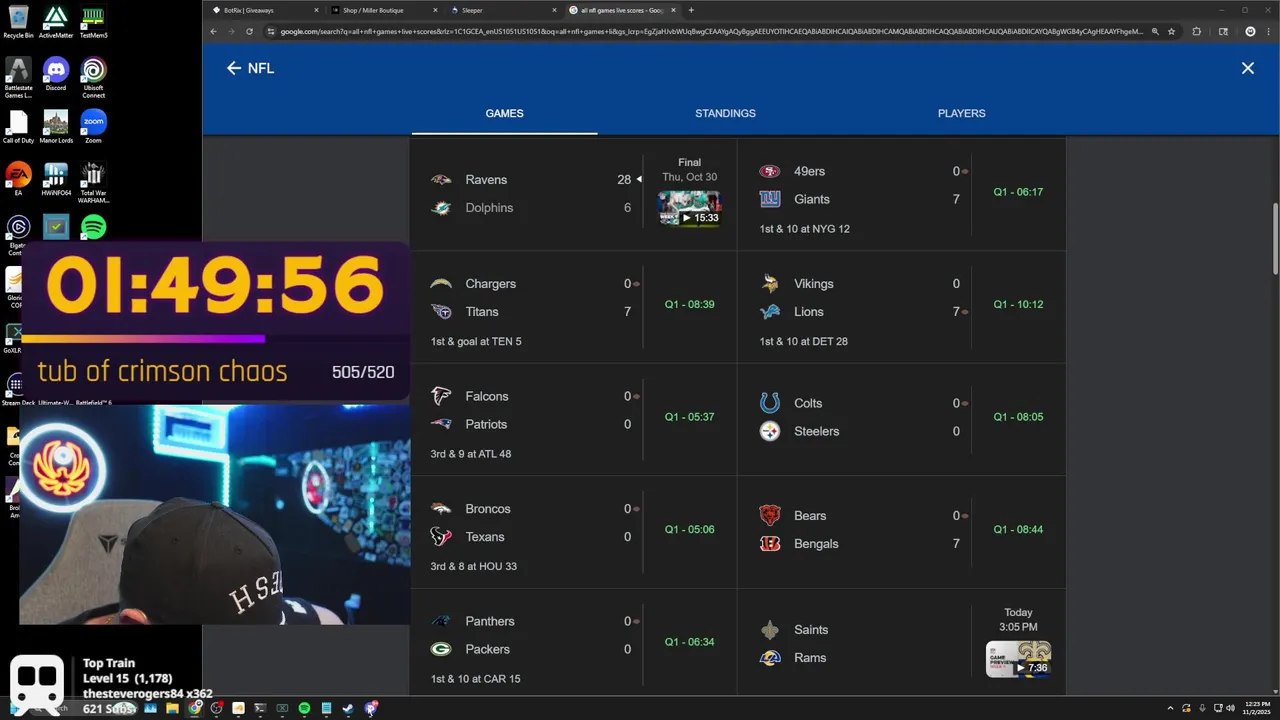The height and width of the screenshot is (720, 1280).
Task: Open the Shop / Miller Boutique tab
Action: pos(384,10)
